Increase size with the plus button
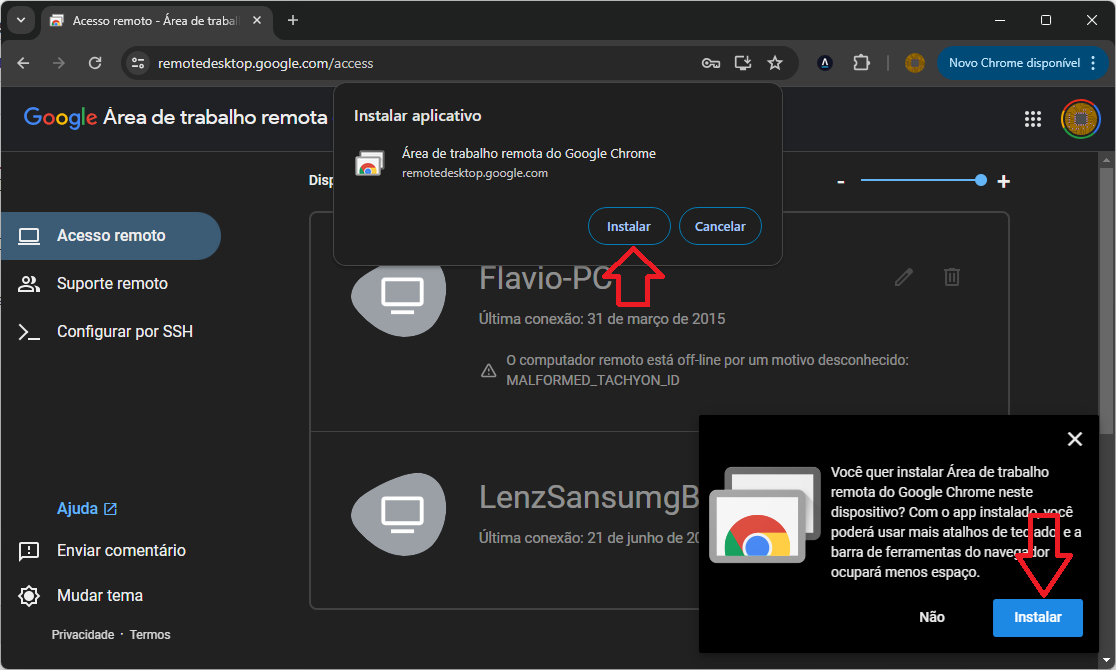Image resolution: width=1116 pixels, height=670 pixels. [x=1004, y=182]
